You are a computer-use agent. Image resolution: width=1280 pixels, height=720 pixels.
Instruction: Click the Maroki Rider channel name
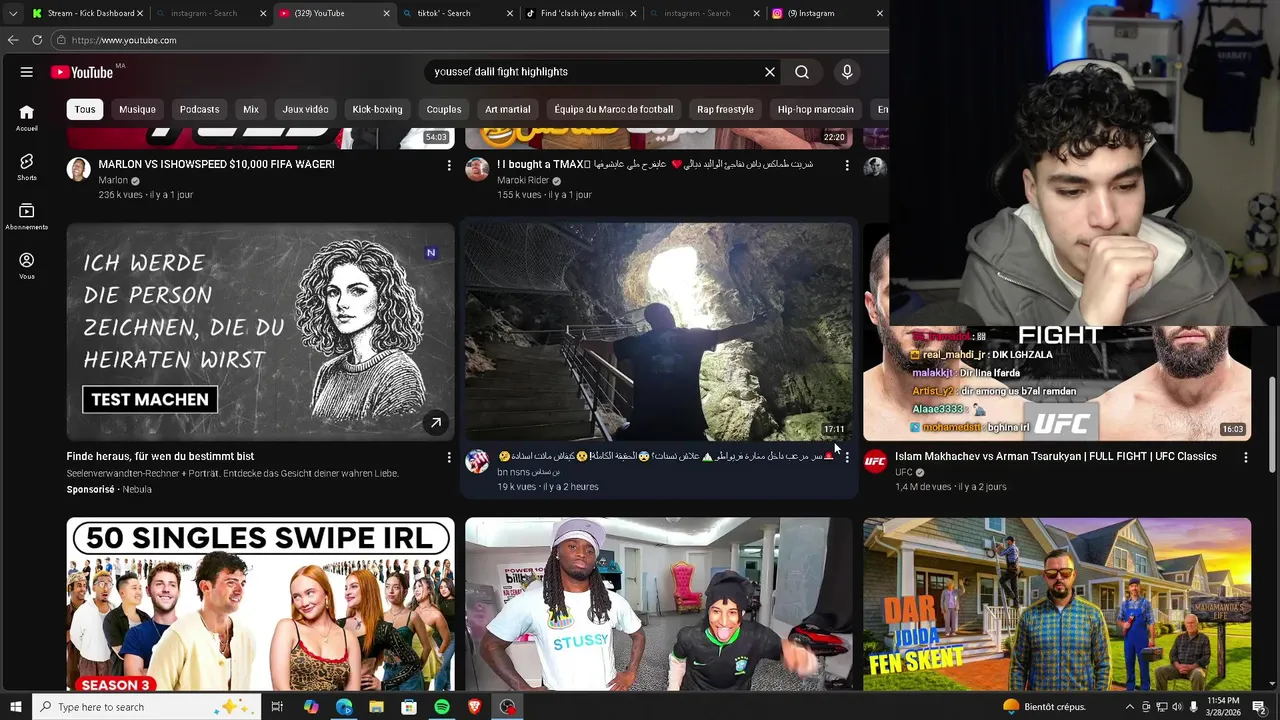coord(523,181)
